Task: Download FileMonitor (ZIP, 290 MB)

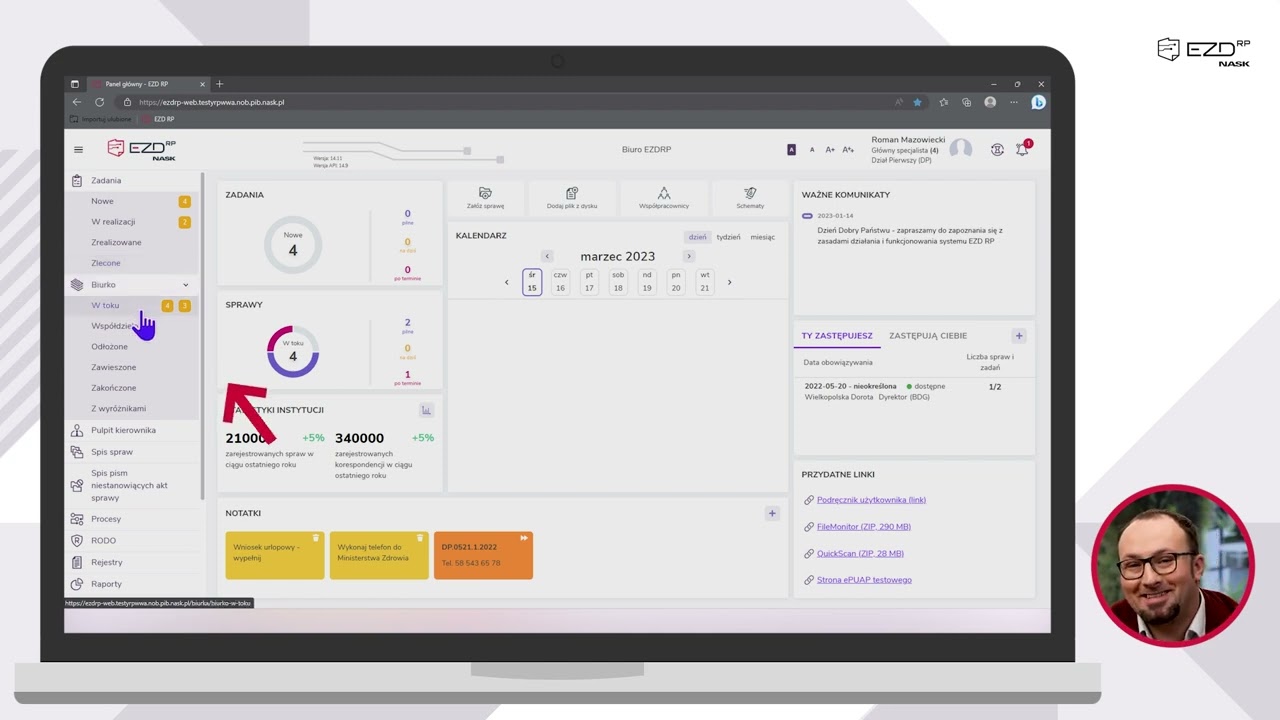Action: [863, 527]
